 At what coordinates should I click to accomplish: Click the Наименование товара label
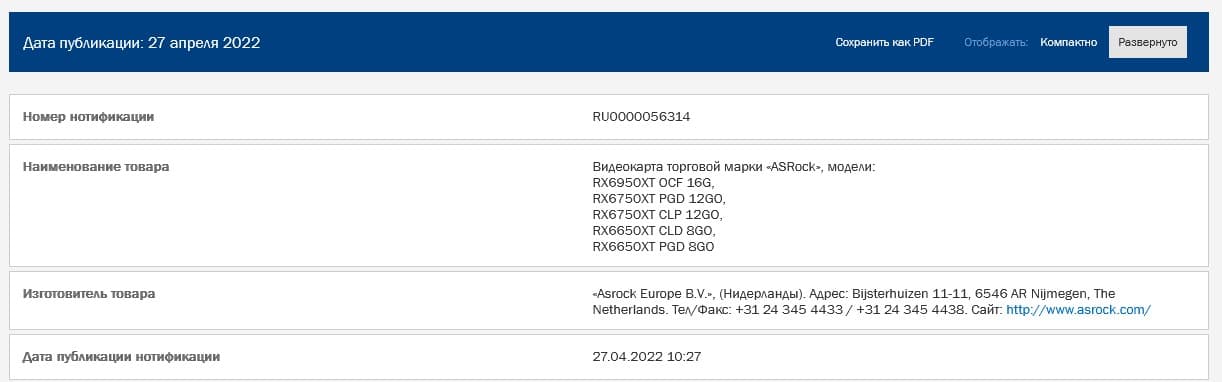coord(96,166)
